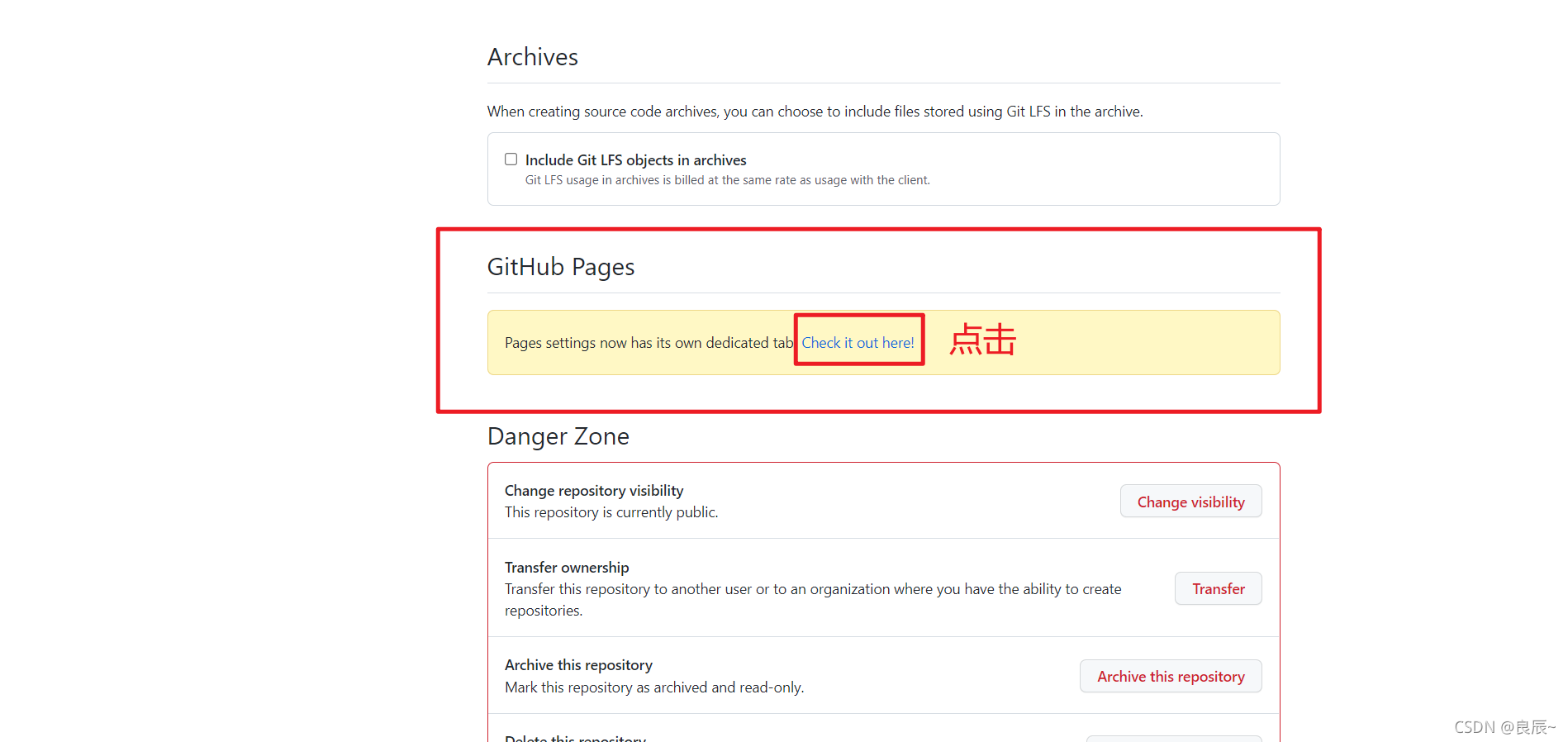Screen dimensions: 1568x742
Task: Click "Archive this repository" row title
Action: [x=578, y=665]
